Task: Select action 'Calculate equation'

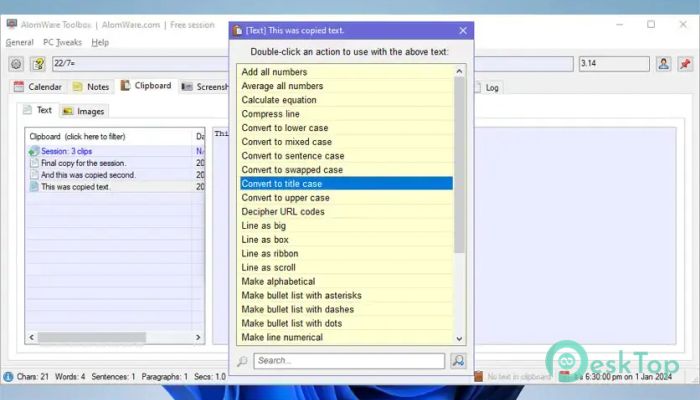Action: pyautogui.click(x=346, y=100)
